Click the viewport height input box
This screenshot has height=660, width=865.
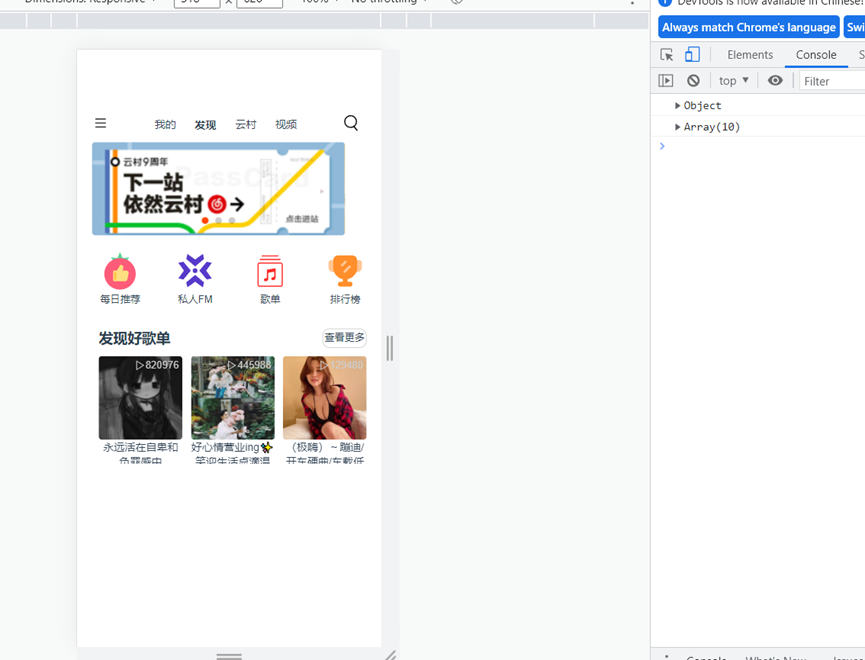click(x=259, y=2)
